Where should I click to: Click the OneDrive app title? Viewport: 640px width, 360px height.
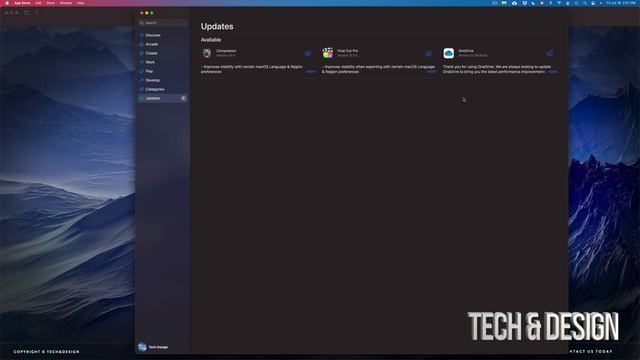pyautogui.click(x=466, y=51)
